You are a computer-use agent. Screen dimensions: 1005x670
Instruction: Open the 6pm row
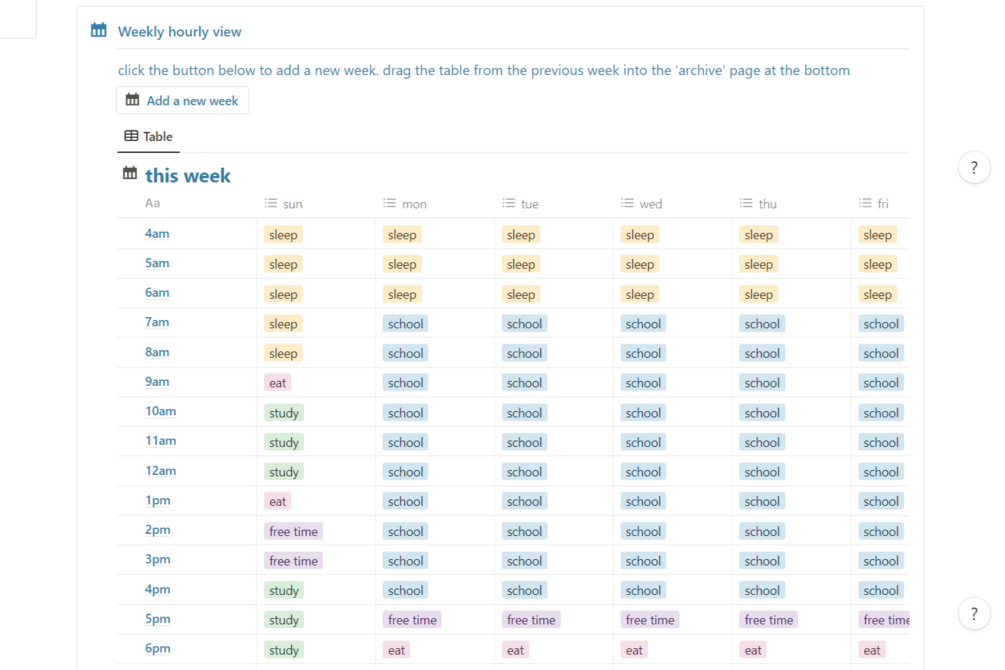coord(158,649)
